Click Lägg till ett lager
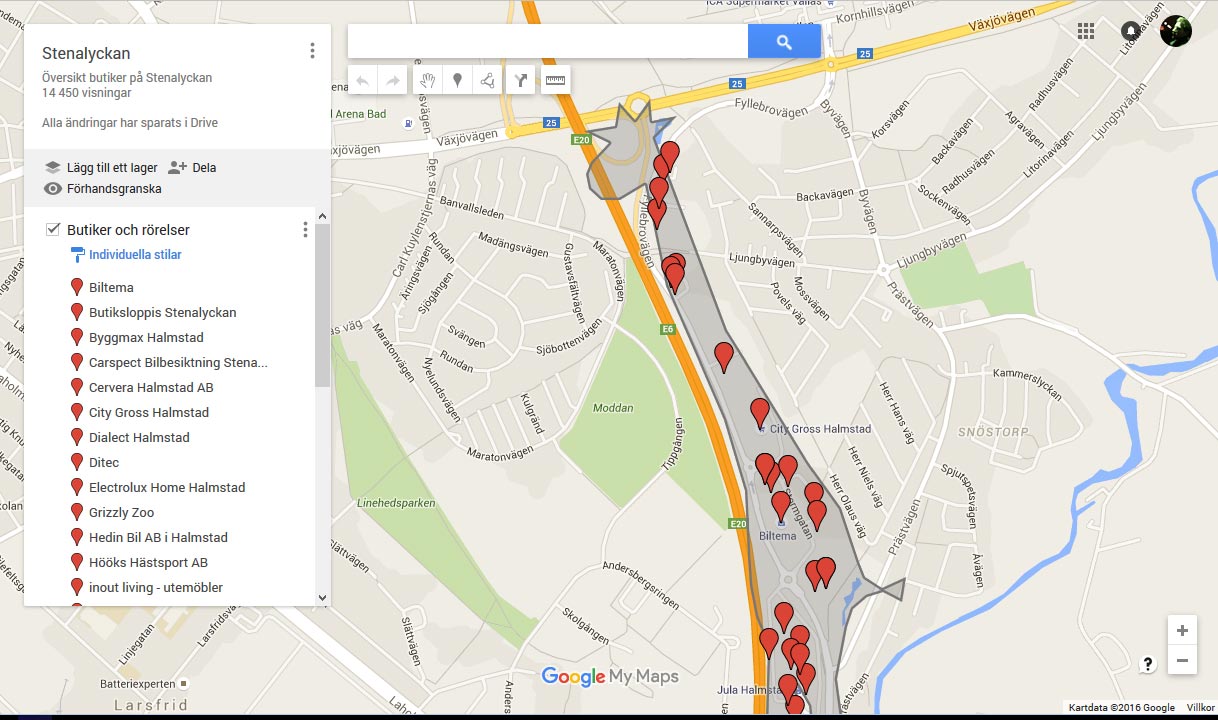 coord(112,168)
